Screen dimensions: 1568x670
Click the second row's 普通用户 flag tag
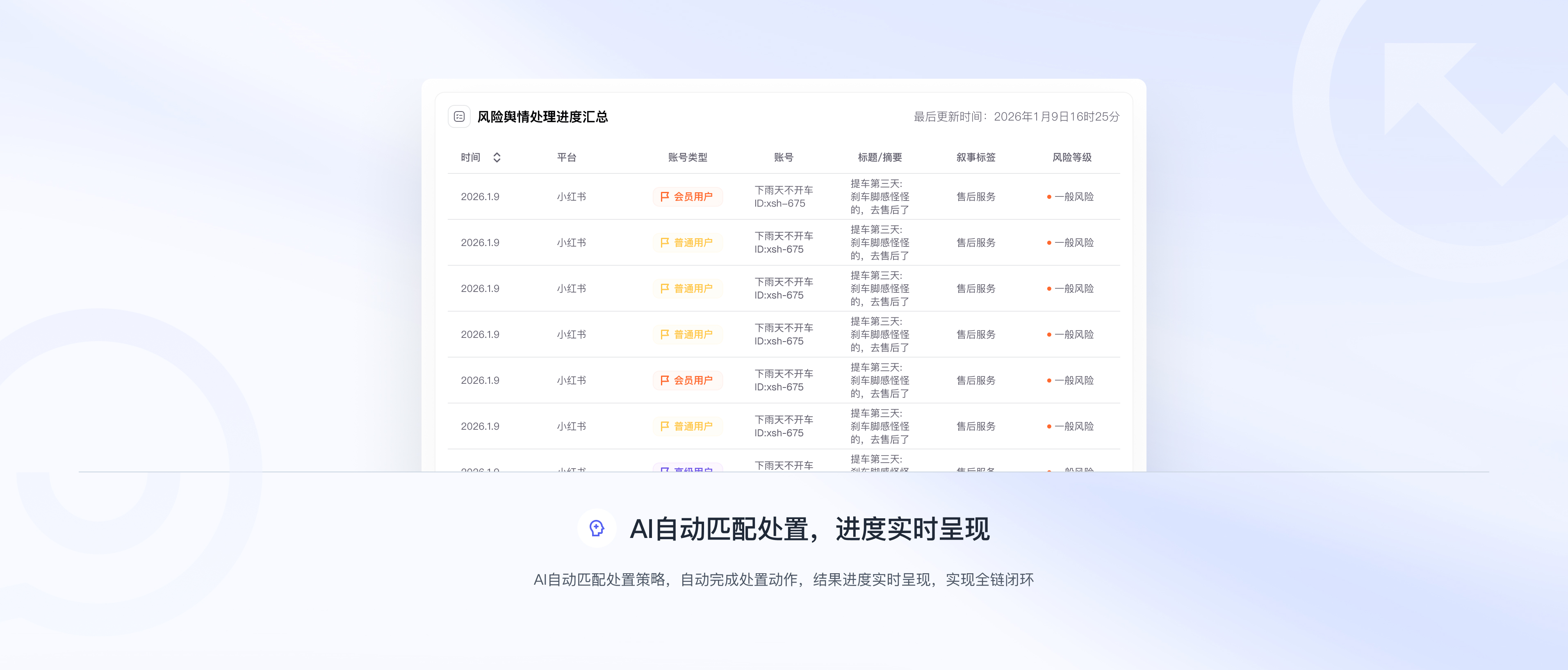[x=687, y=242]
